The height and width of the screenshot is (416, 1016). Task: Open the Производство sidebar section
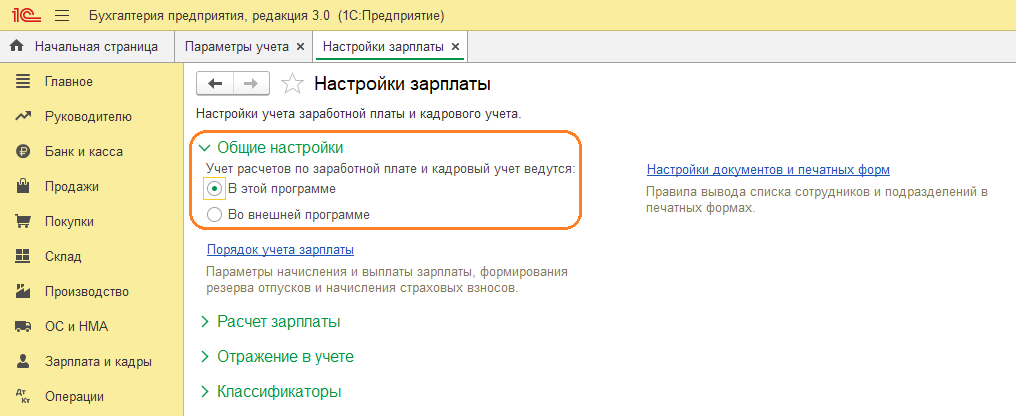[87, 291]
